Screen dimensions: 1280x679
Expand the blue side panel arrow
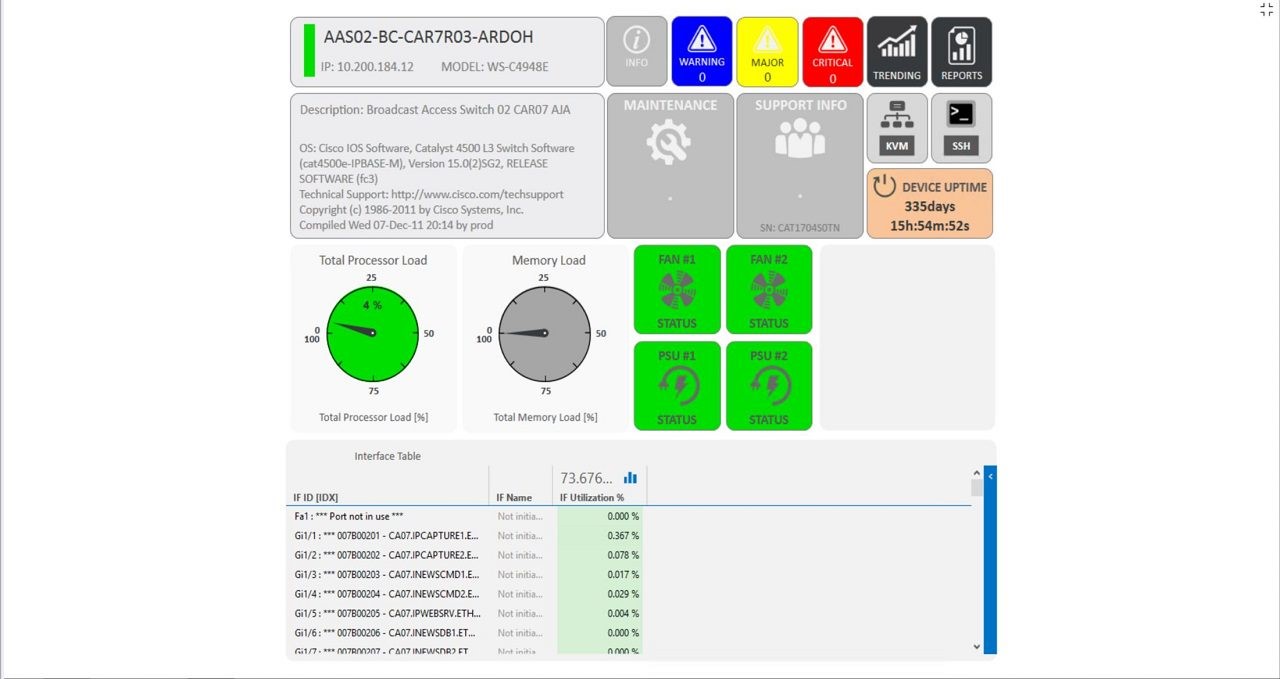click(x=990, y=477)
